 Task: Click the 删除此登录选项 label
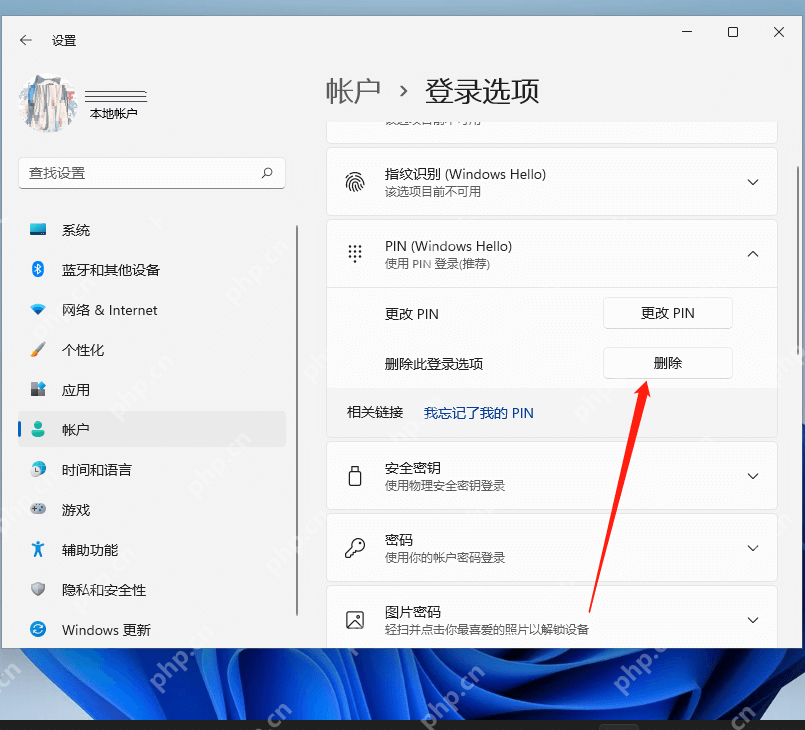point(434,364)
